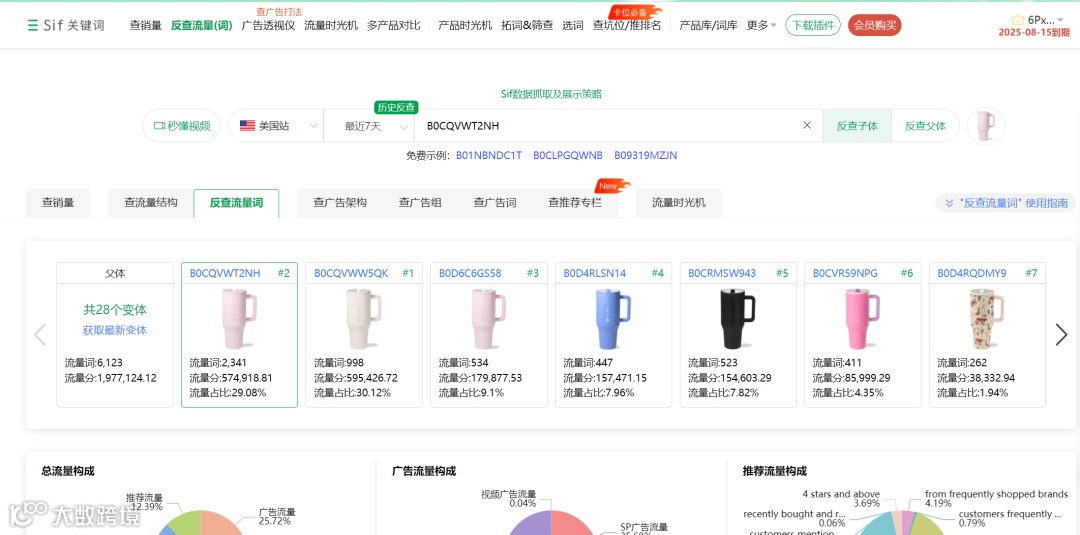Viewport: 1080px width, 535px height.
Task: Go to 查销量 in top navigation
Action: tap(145, 25)
